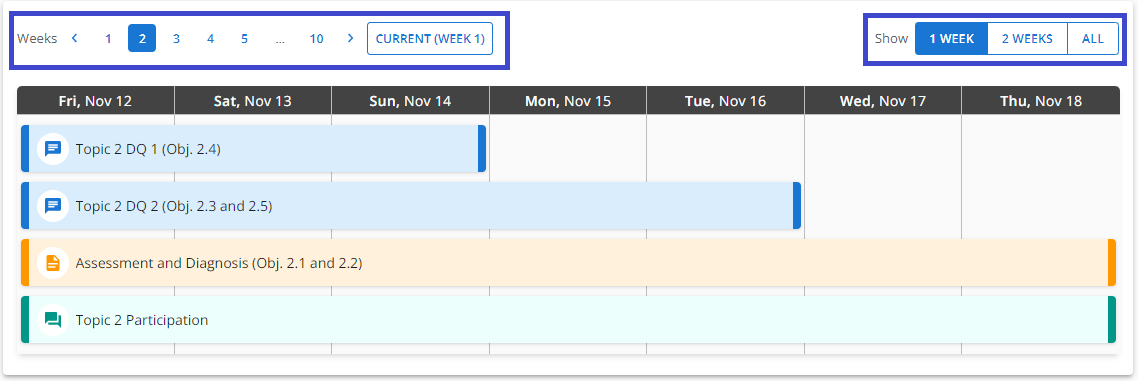
Task: Jump to Current (Week 1)
Action: point(430,38)
